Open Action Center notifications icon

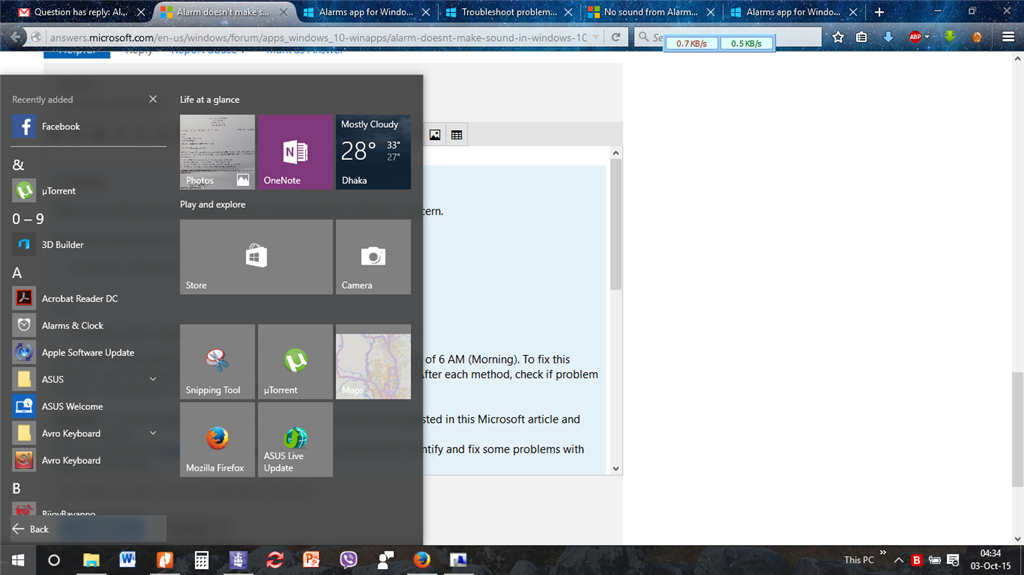[x=953, y=560]
